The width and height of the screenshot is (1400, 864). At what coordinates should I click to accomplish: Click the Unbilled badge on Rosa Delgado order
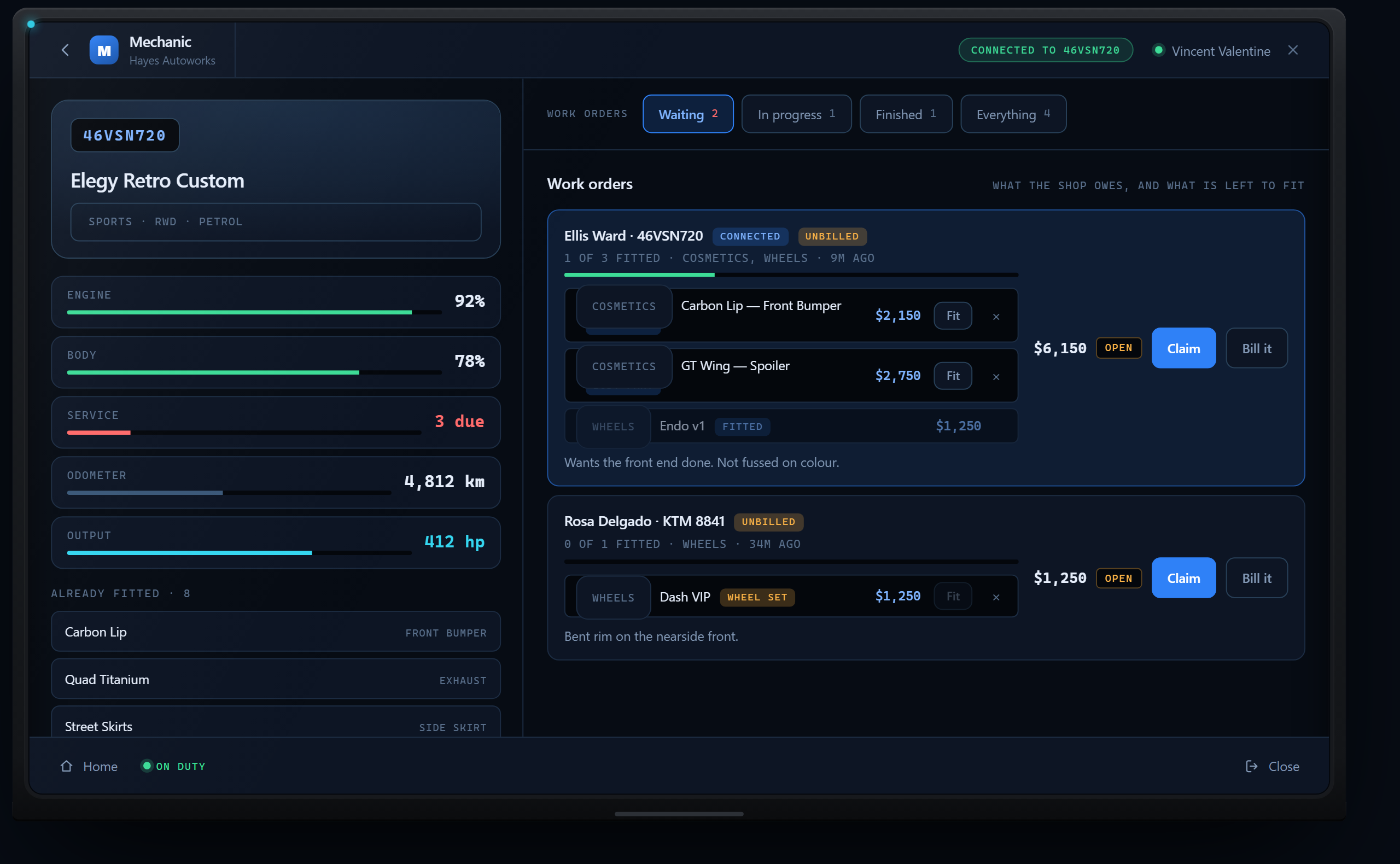(x=768, y=522)
